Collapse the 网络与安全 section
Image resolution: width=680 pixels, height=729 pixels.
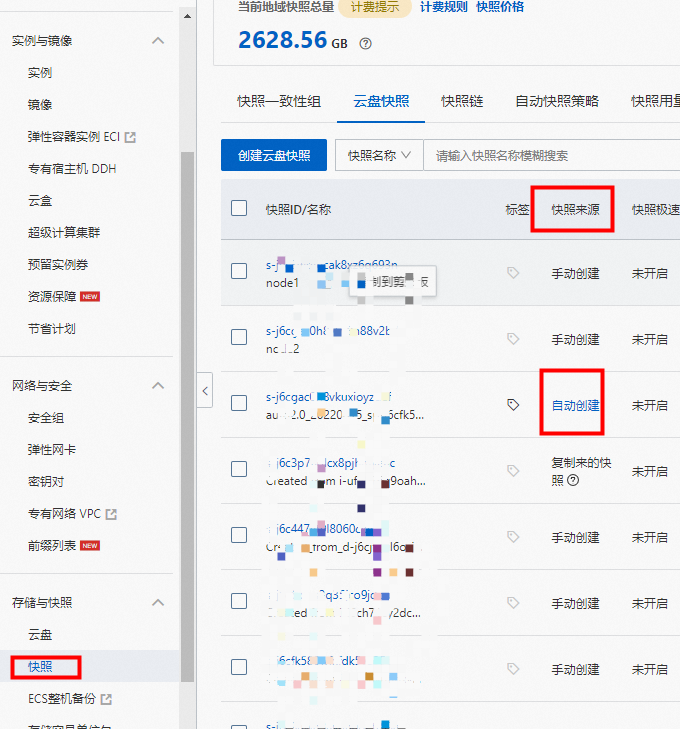point(158,385)
